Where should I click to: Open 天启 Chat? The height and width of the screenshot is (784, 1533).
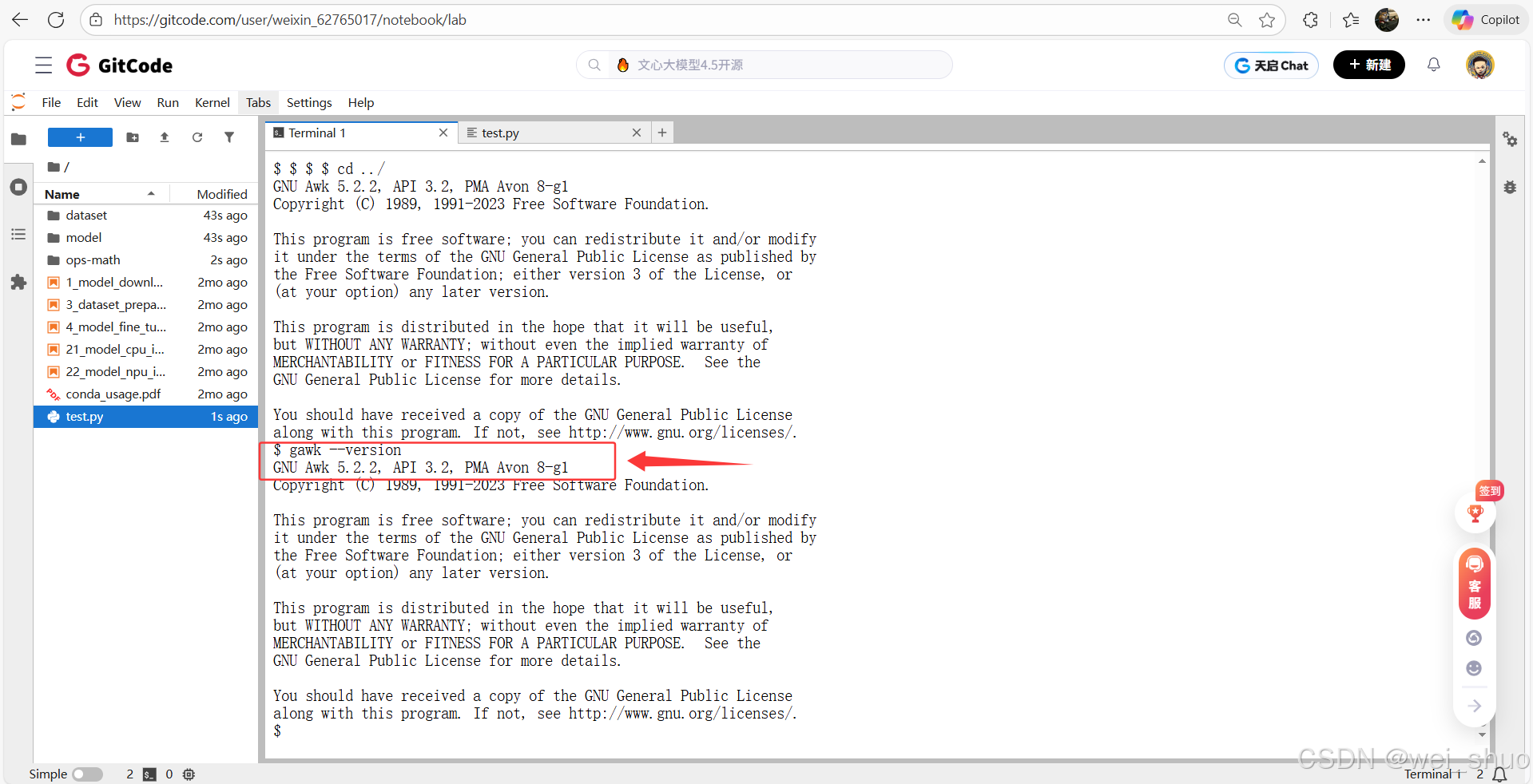[x=1271, y=65]
